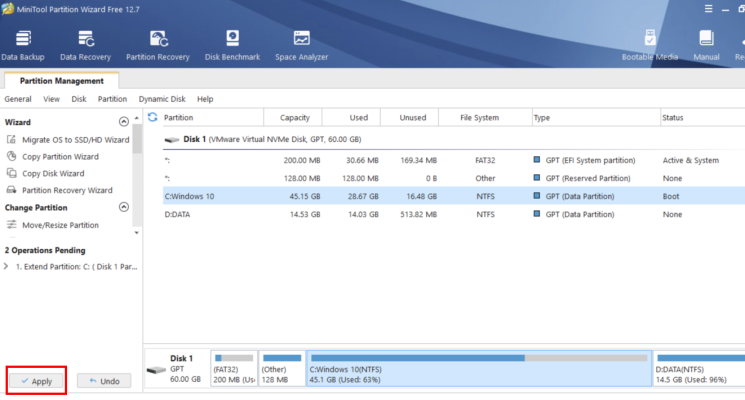
Task: Select the Partition Management tab
Action: point(61,81)
